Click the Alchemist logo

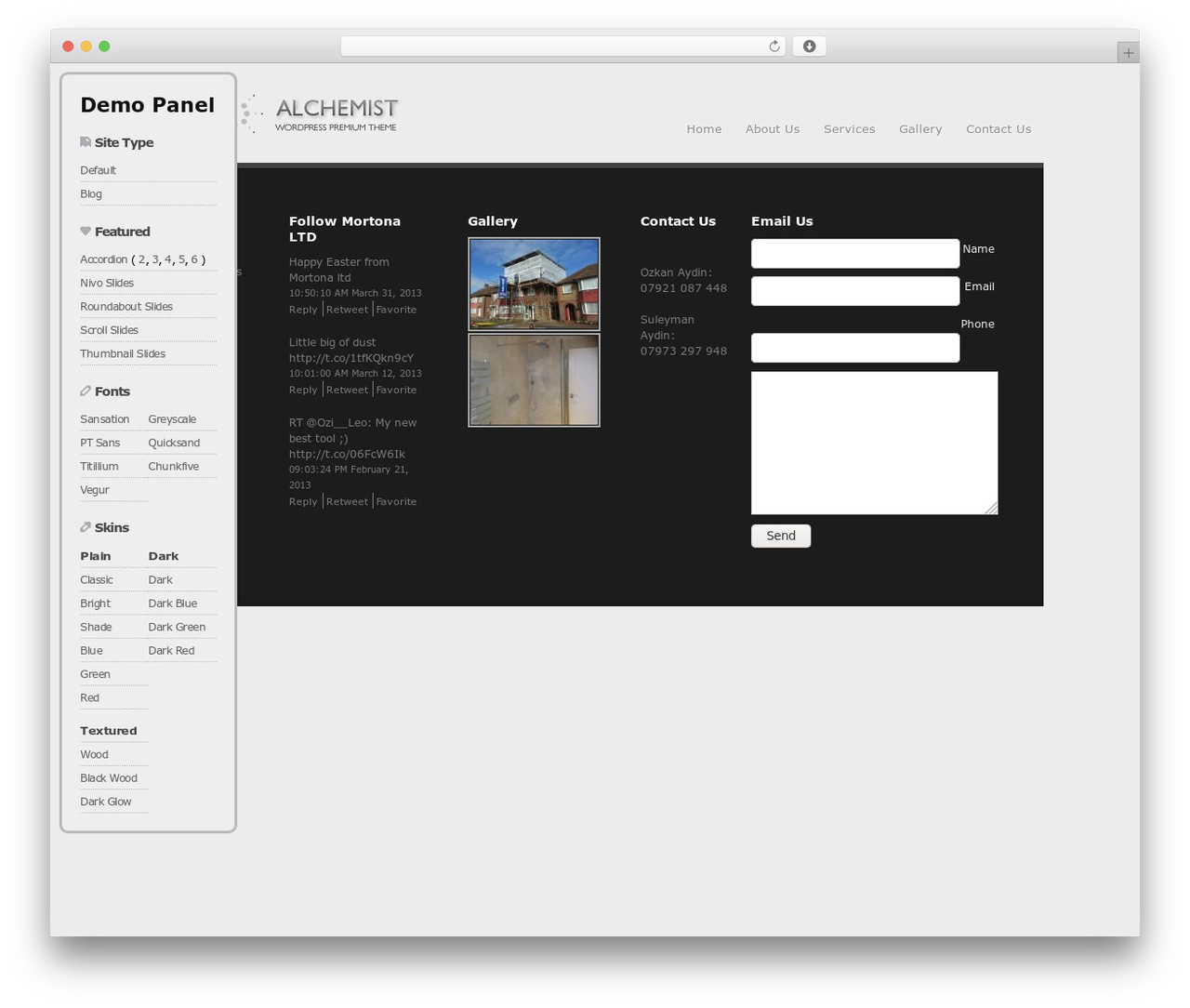[x=320, y=113]
